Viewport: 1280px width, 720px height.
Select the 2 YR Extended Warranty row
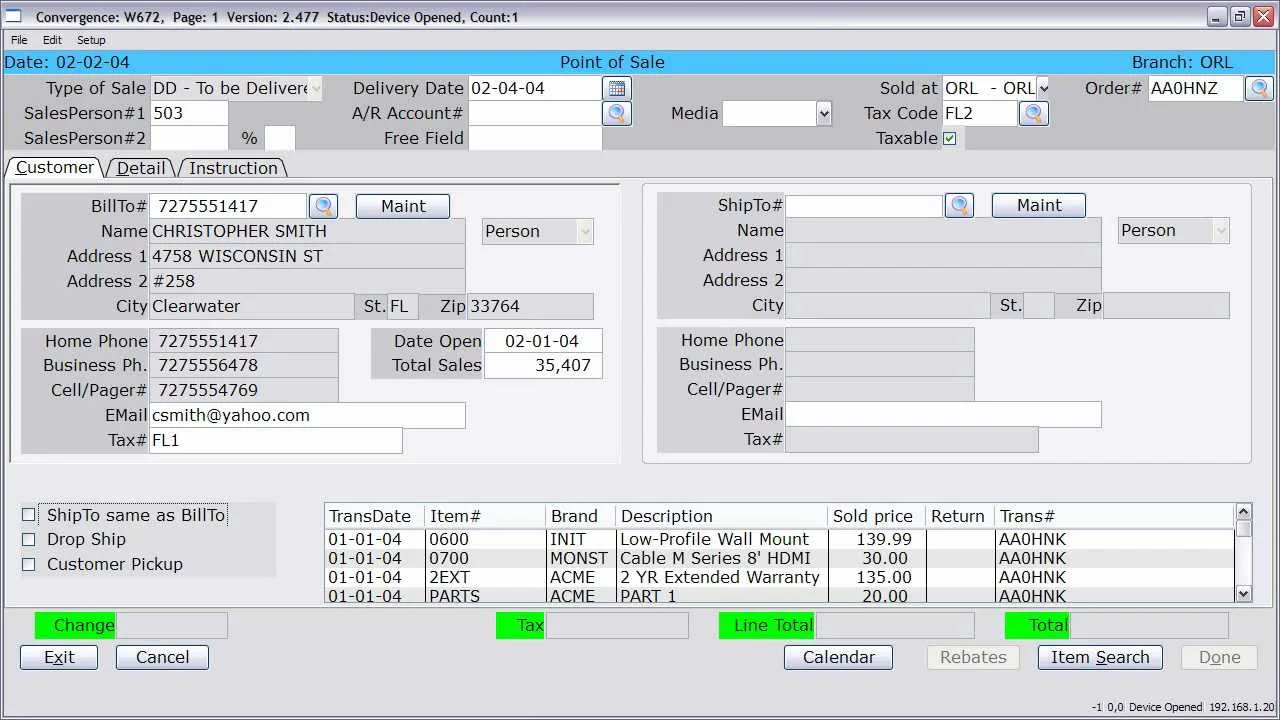pyautogui.click(x=780, y=577)
